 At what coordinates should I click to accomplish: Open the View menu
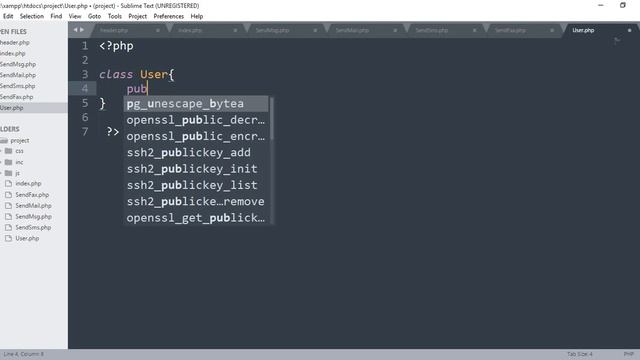(x=75, y=16)
